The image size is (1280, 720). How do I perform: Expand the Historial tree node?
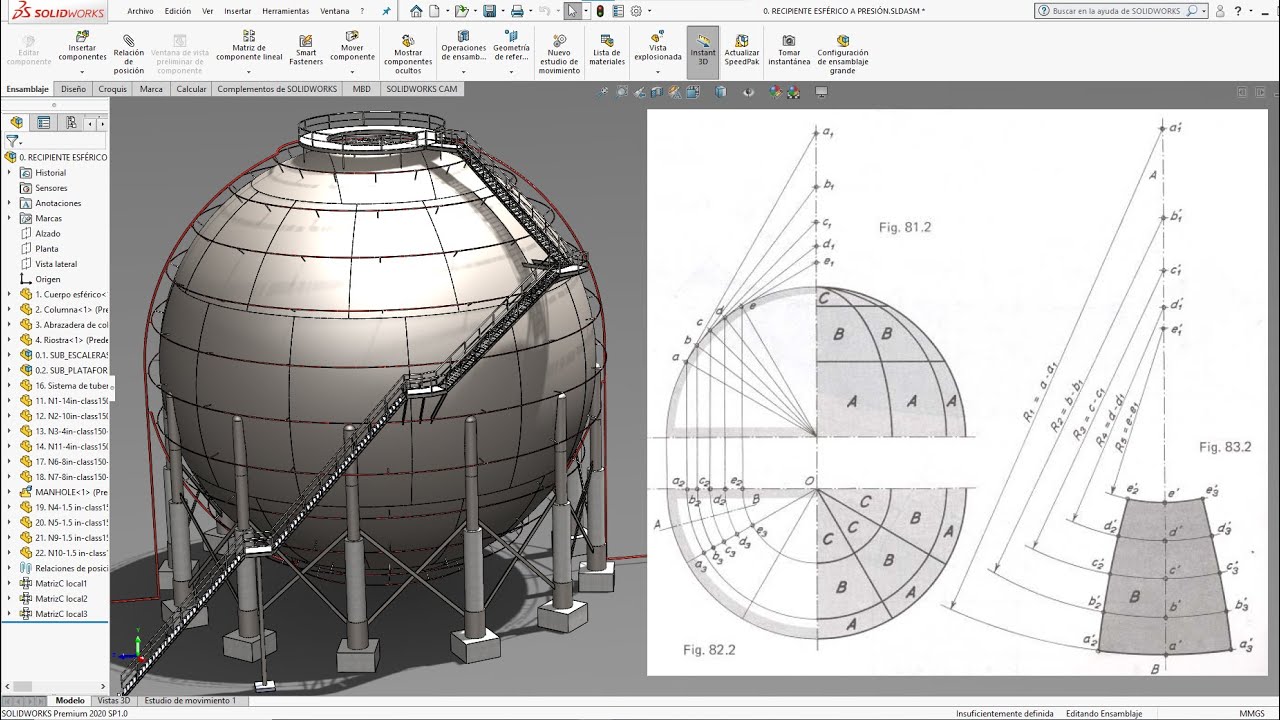tap(10, 173)
